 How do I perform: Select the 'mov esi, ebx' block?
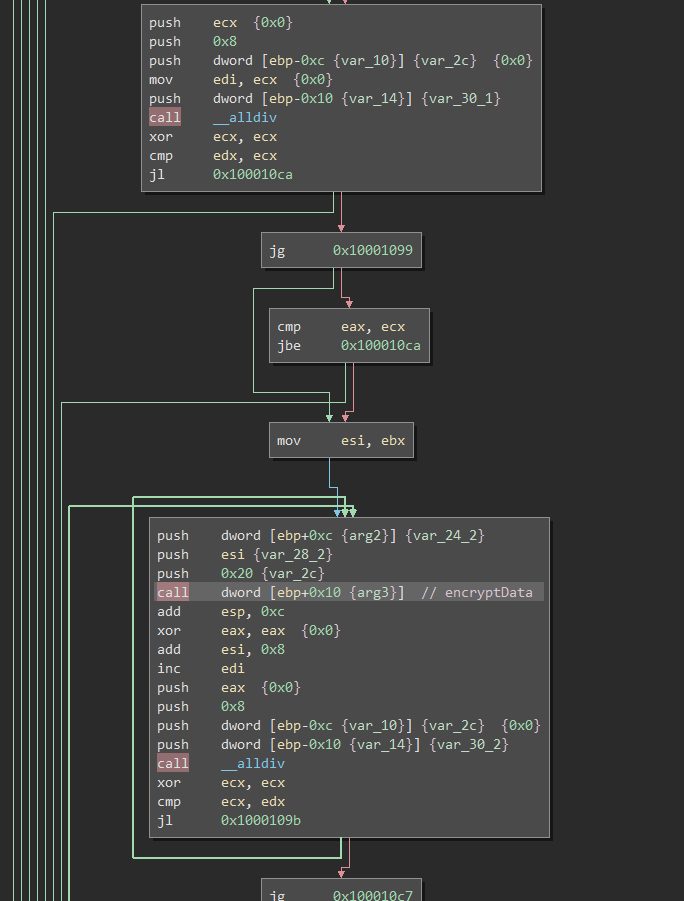(341, 440)
